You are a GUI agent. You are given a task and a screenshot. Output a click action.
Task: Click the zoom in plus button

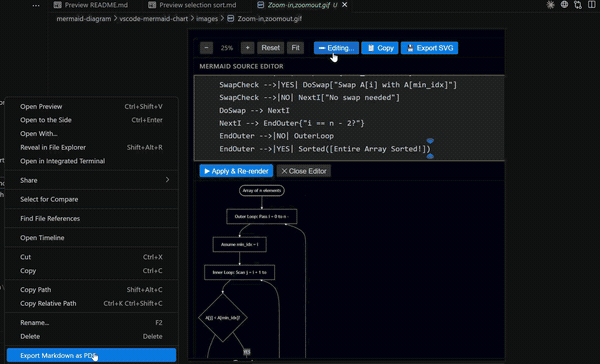pyautogui.click(x=248, y=48)
